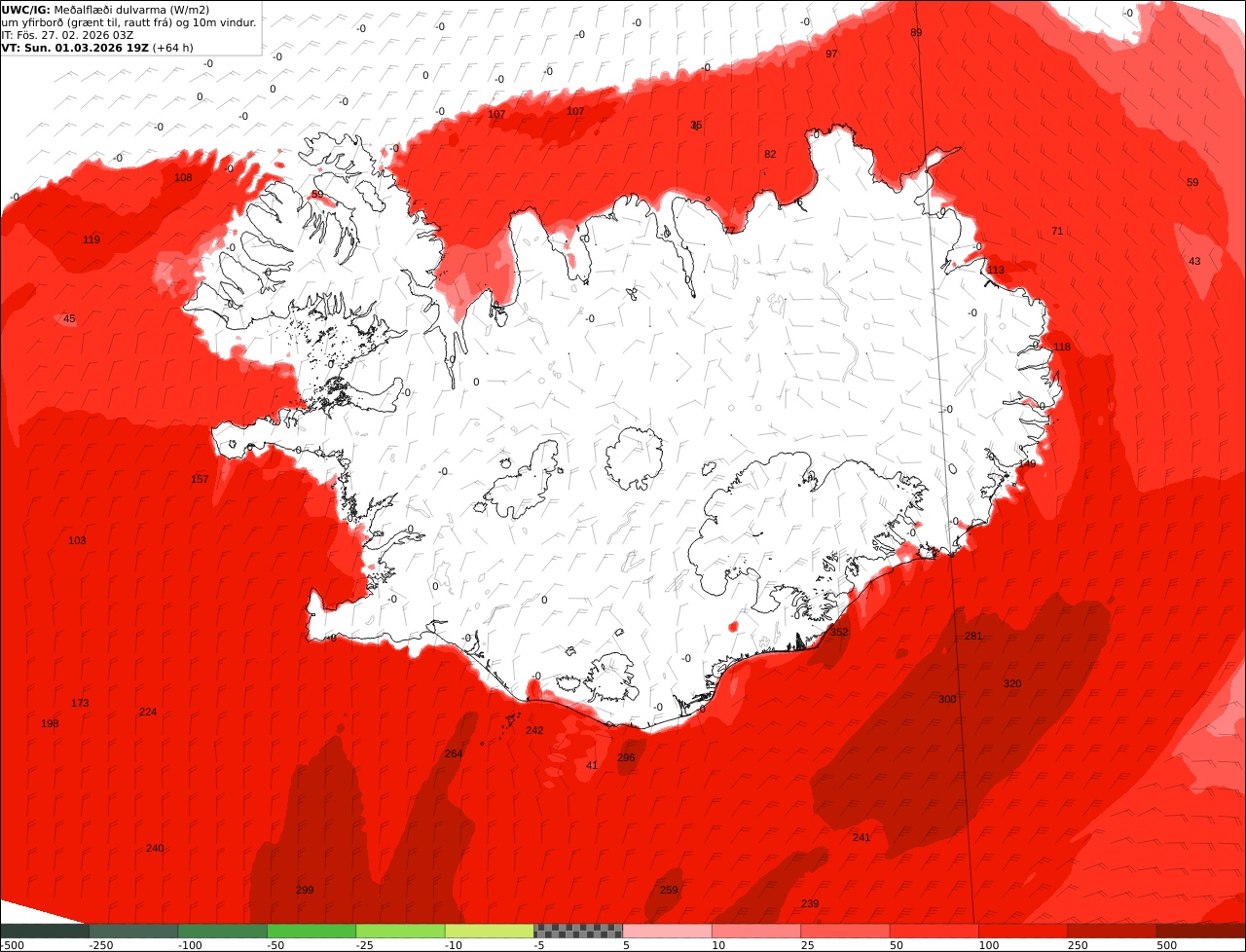Screen dimensions: 1246x952
Task: Select the value 242 south of the coast
Action: pos(534,730)
